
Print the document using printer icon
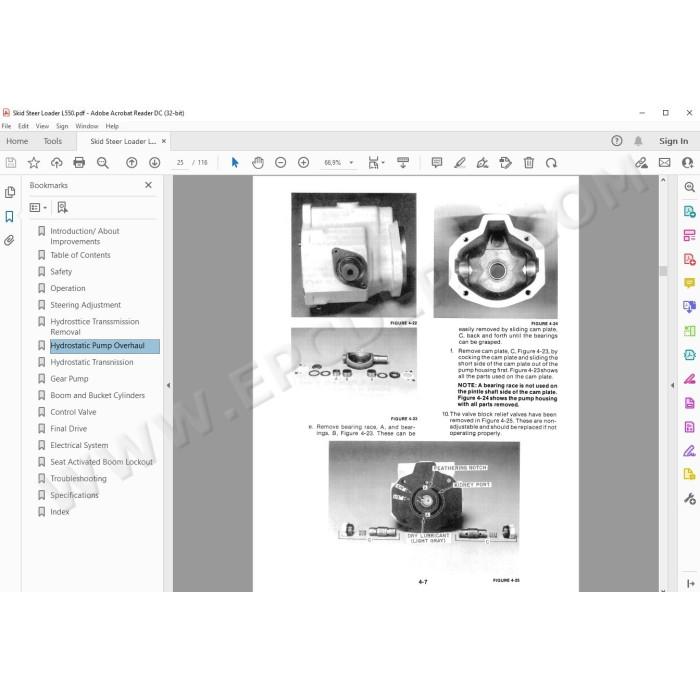coord(79,163)
